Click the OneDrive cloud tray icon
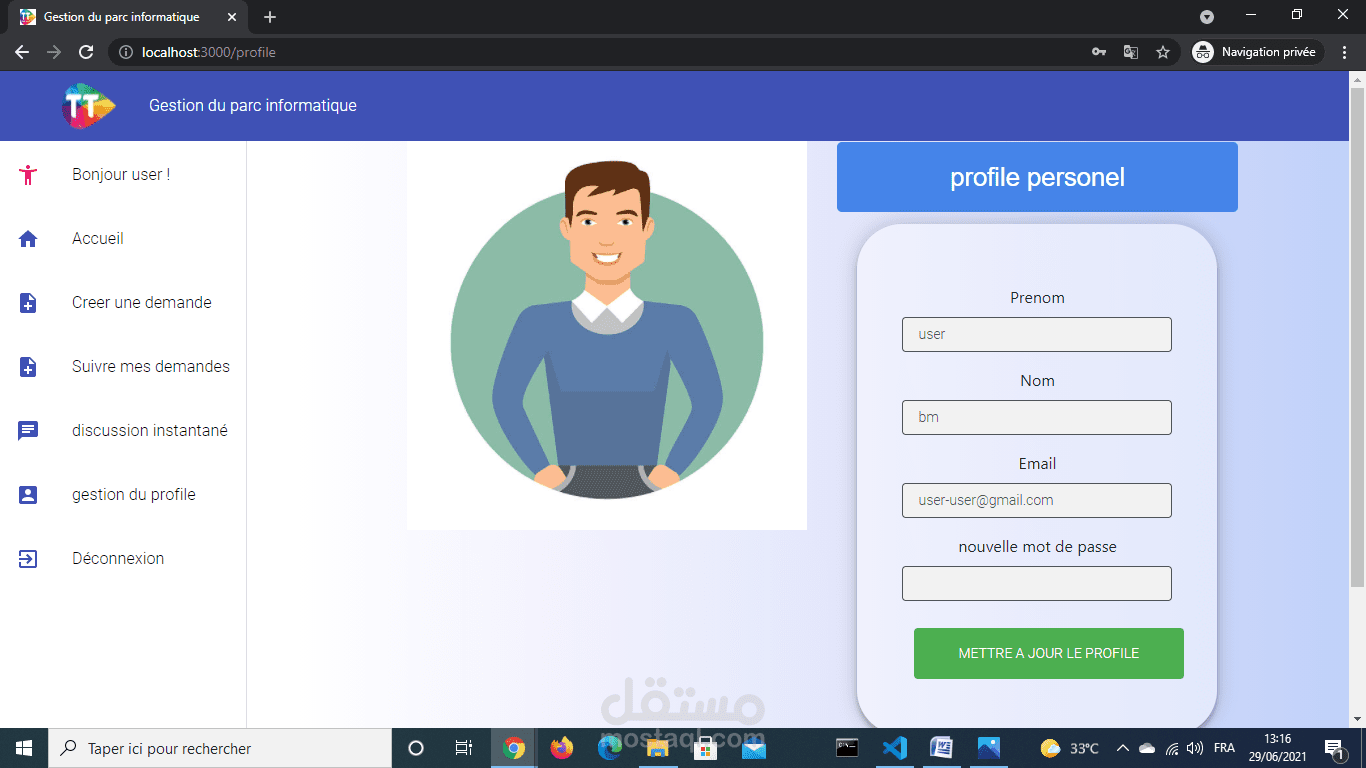1366x768 pixels. [1147, 748]
